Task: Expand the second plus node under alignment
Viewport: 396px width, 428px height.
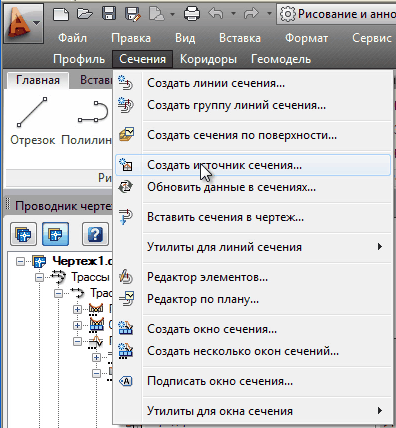Action: [x=77, y=325]
